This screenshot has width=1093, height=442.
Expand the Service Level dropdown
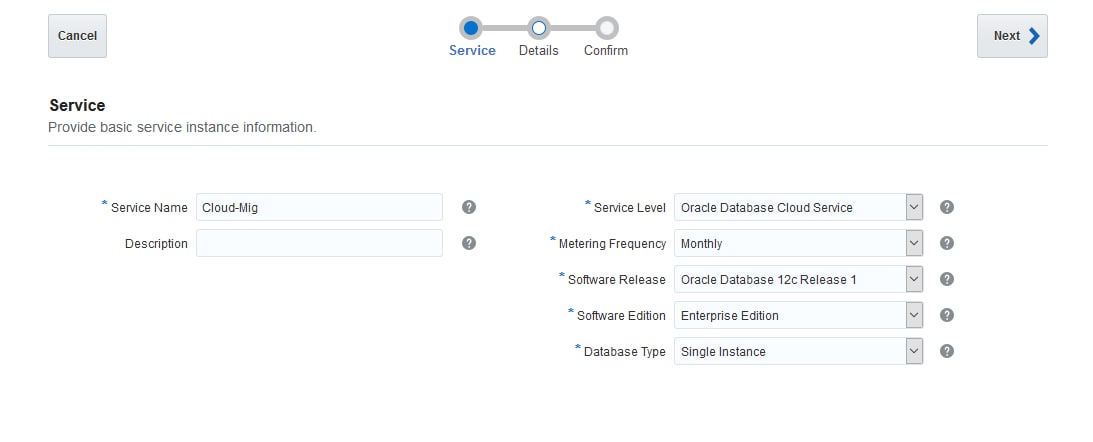pyautogui.click(x=913, y=207)
